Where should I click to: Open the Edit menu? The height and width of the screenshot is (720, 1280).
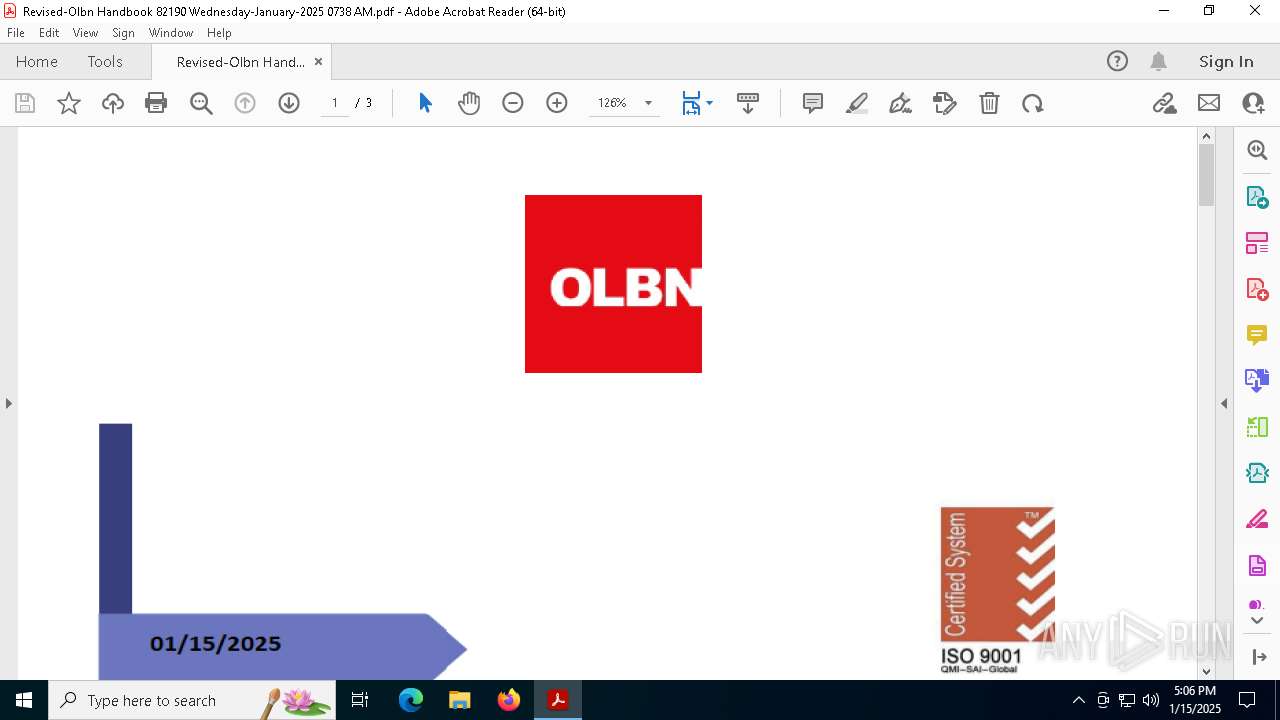click(49, 33)
